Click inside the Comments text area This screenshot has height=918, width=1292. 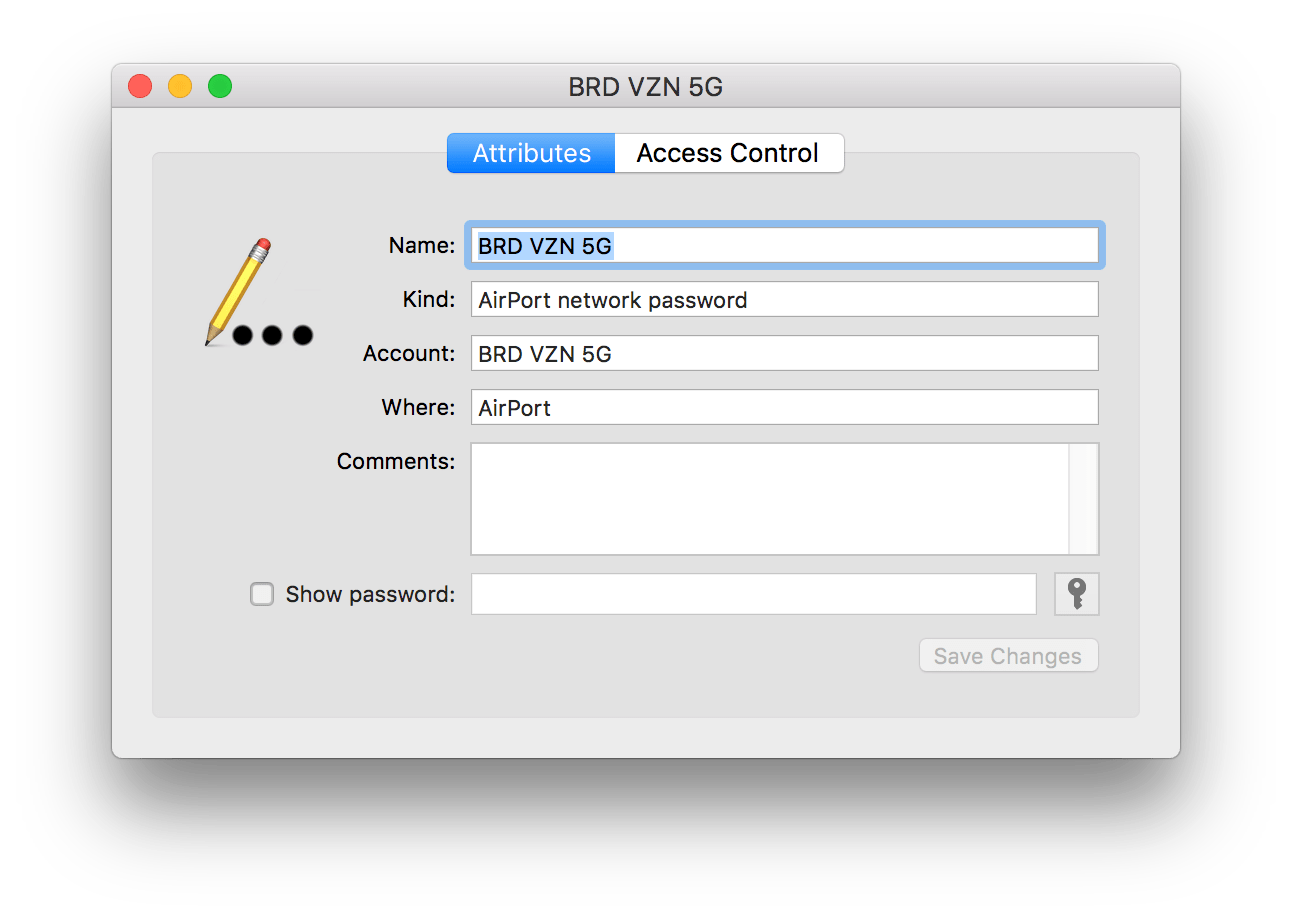[x=768, y=498]
